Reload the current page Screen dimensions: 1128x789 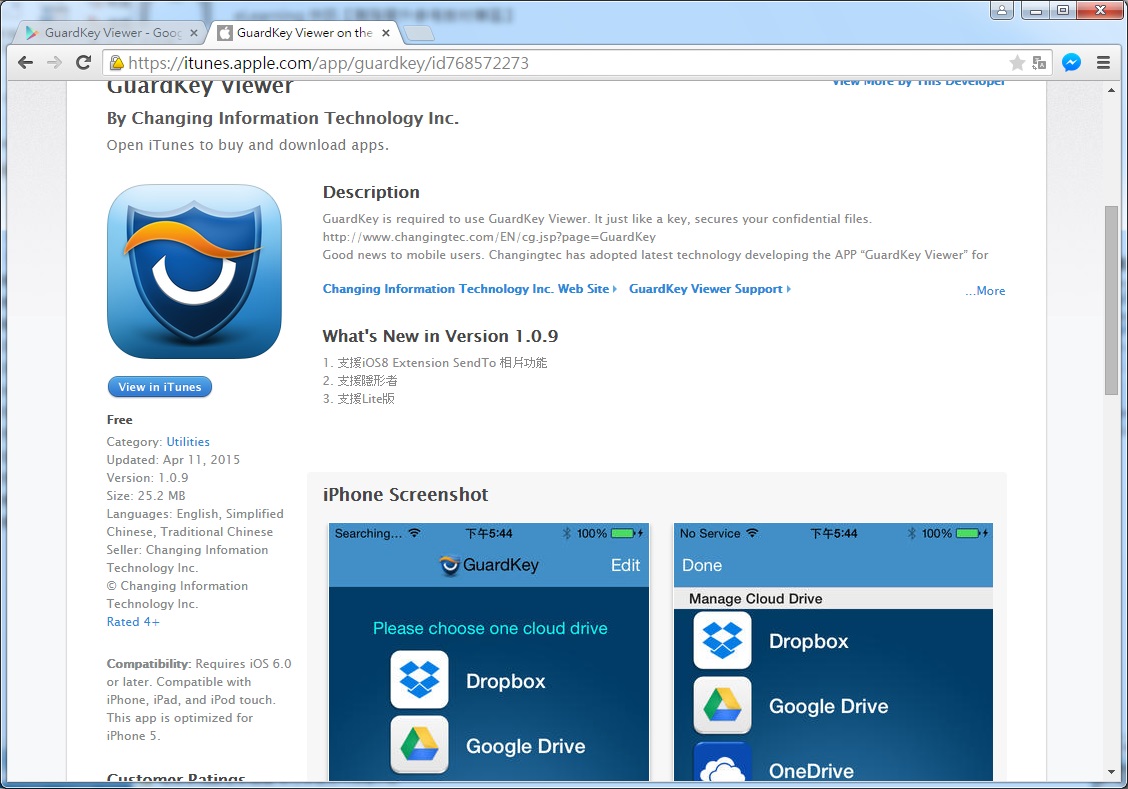coord(83,63)
